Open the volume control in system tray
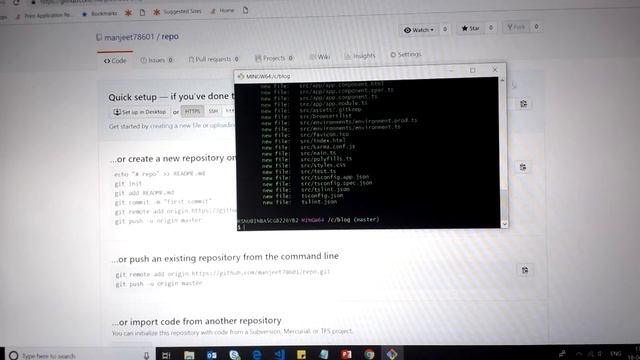The image size is (640, 360). [600, 354]
